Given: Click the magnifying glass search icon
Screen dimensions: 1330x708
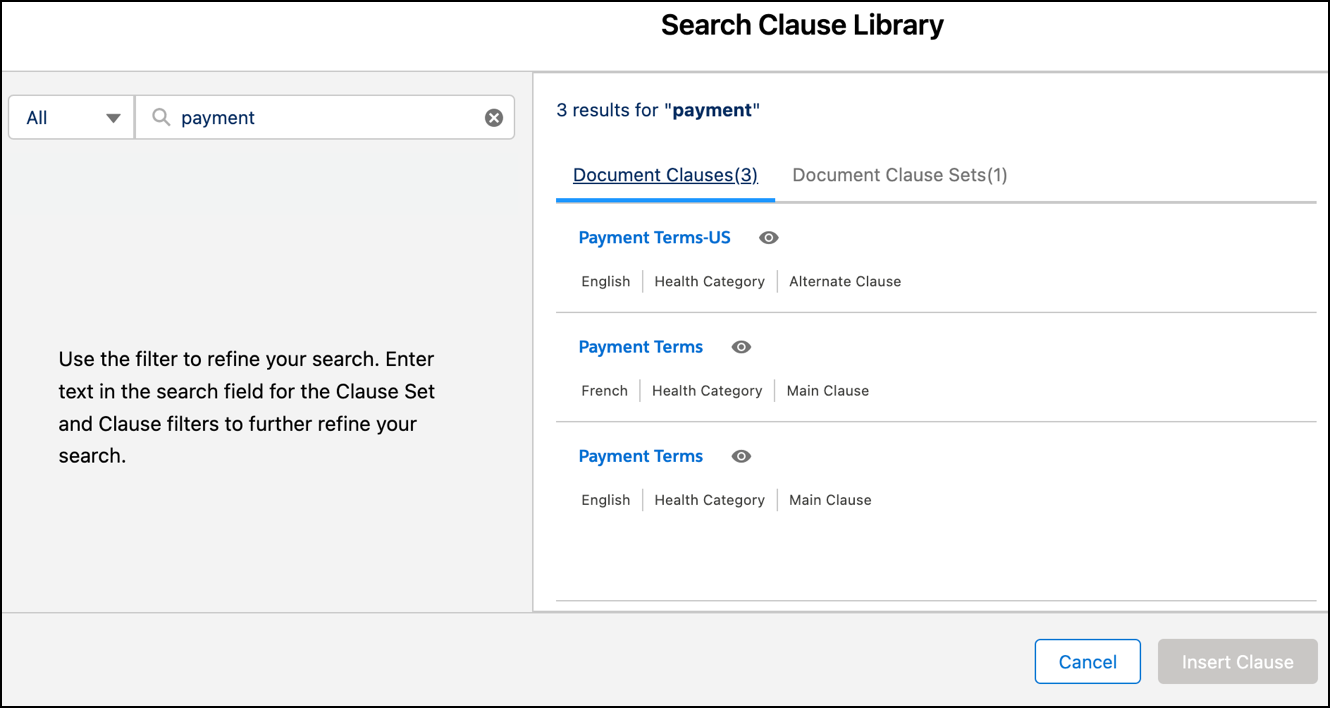Looking at the screenshot, I should pyautogui.click(x=160, y=117).
